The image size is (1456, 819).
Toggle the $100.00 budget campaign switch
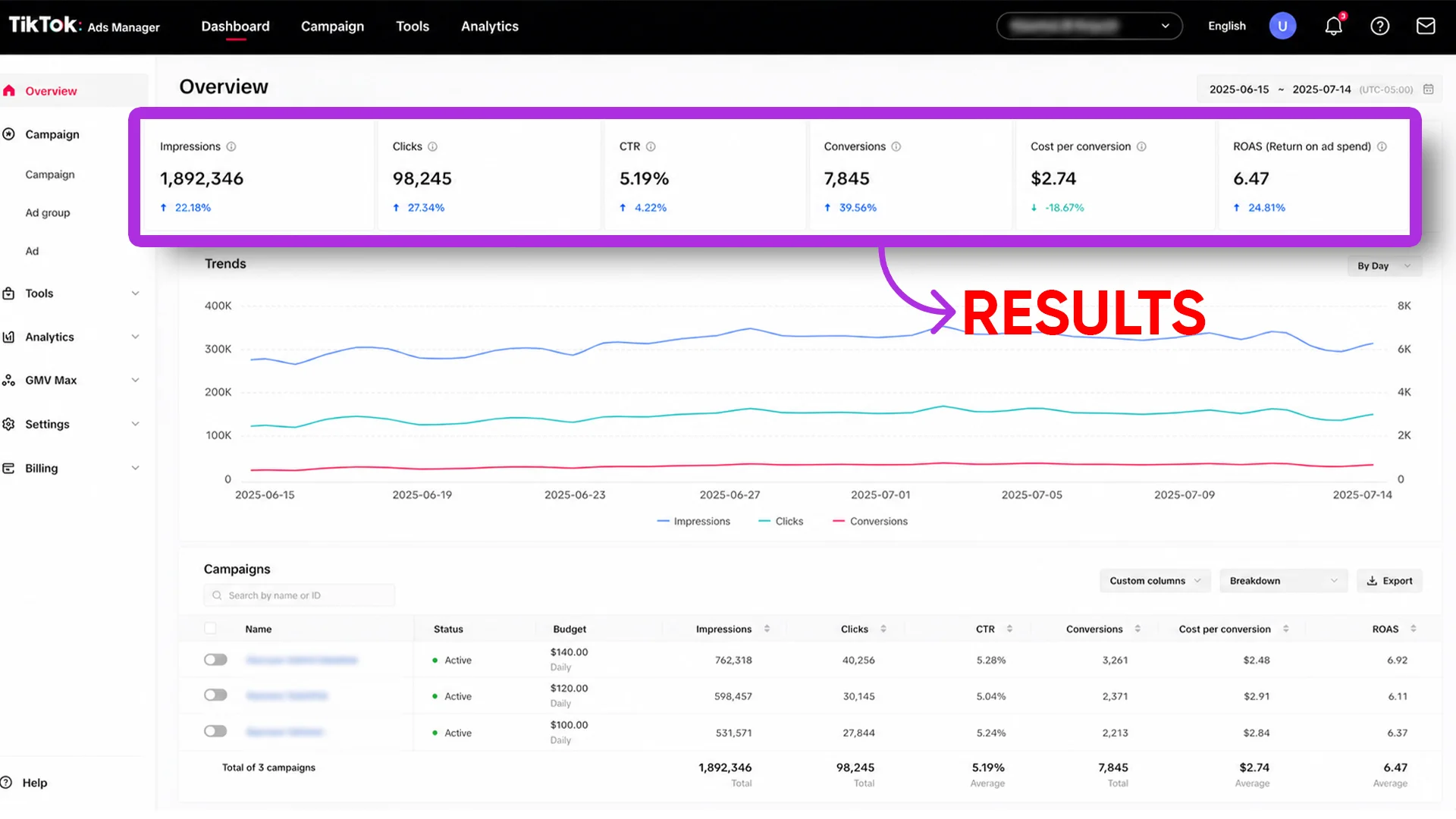click(215, 732)
